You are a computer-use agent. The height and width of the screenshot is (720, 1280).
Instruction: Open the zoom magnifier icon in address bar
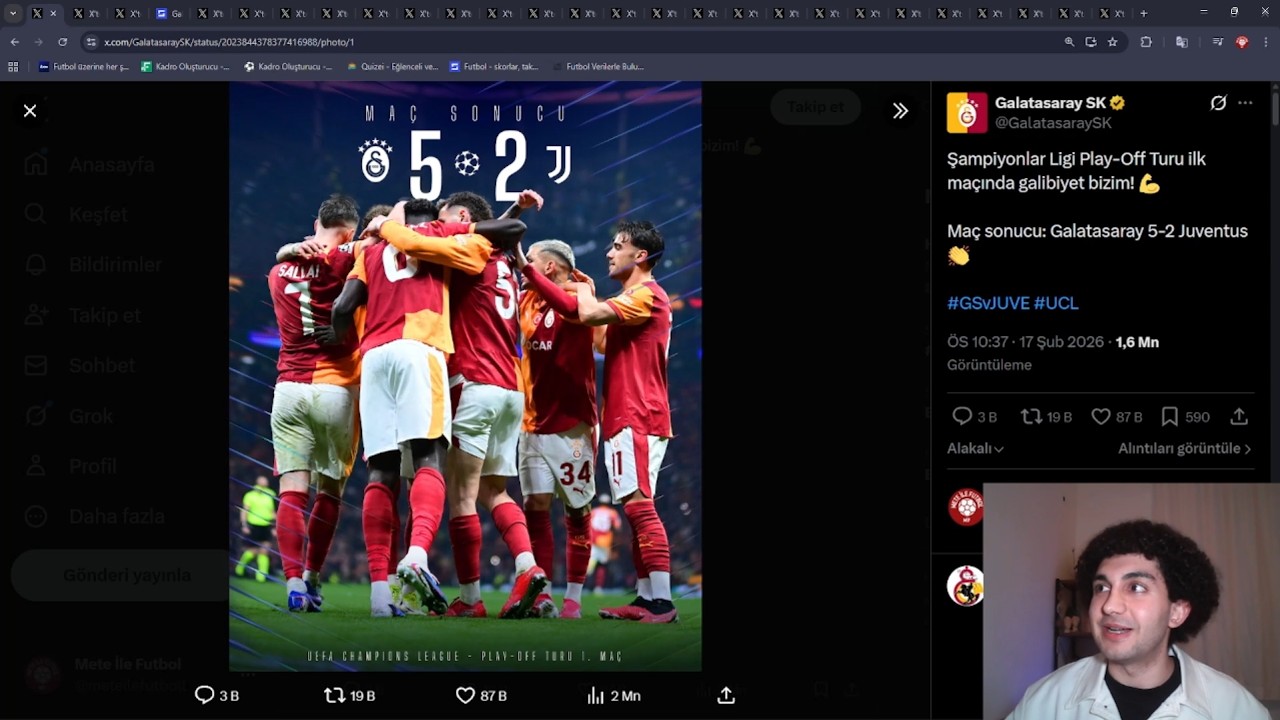point(1069,42)
